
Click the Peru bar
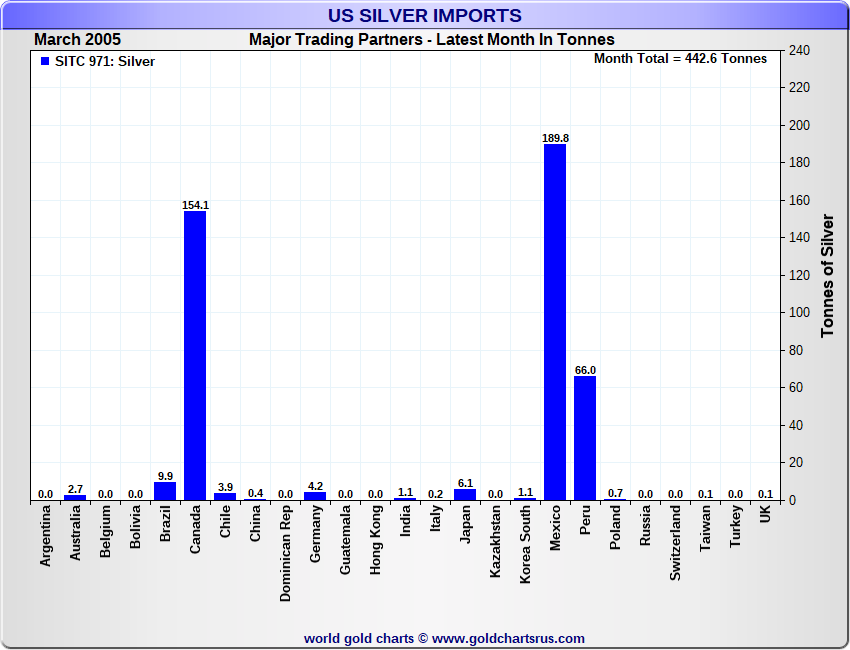click(585, 437)
